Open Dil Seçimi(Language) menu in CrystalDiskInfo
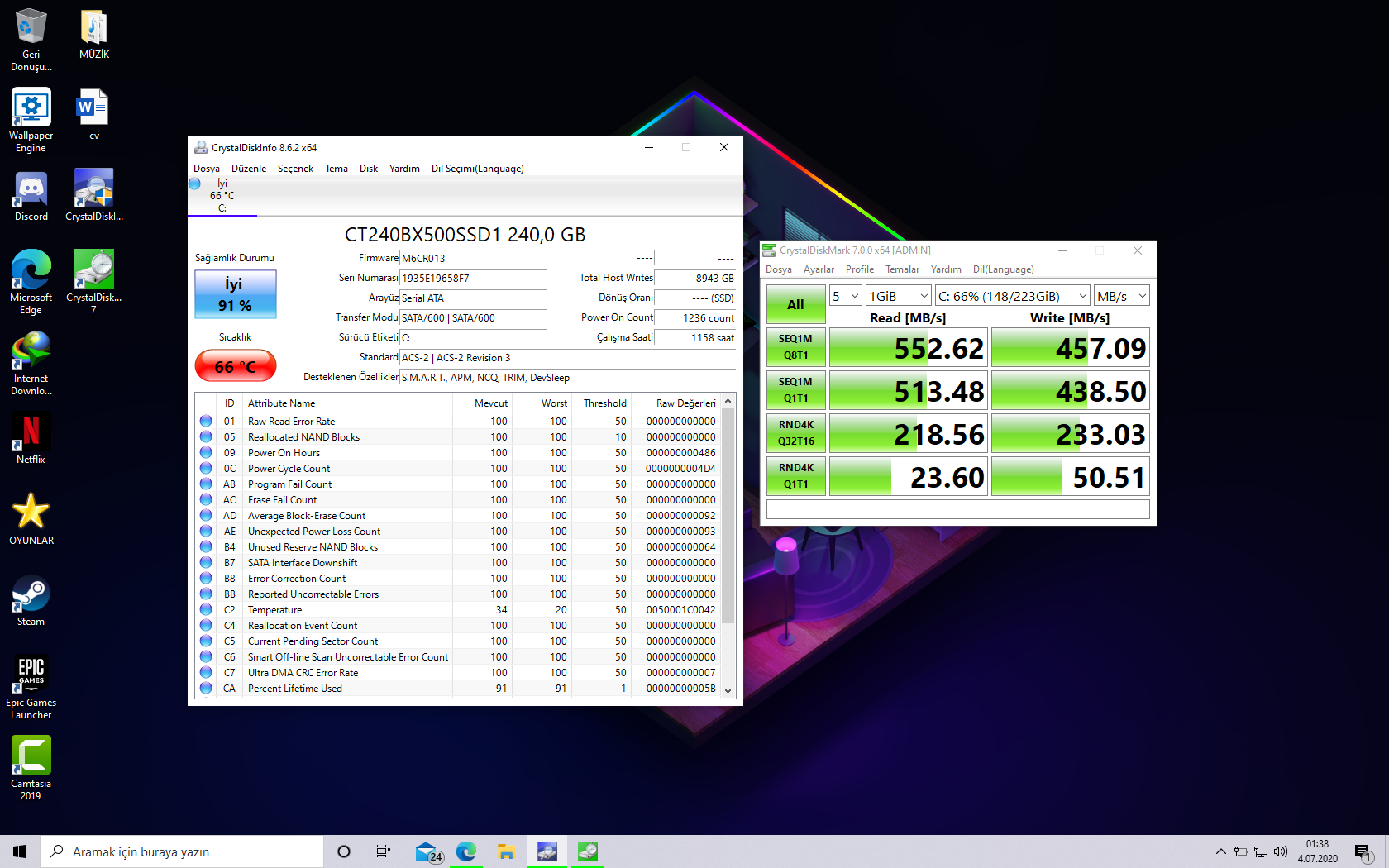The image size is (1389, 868). coord(478,169)
